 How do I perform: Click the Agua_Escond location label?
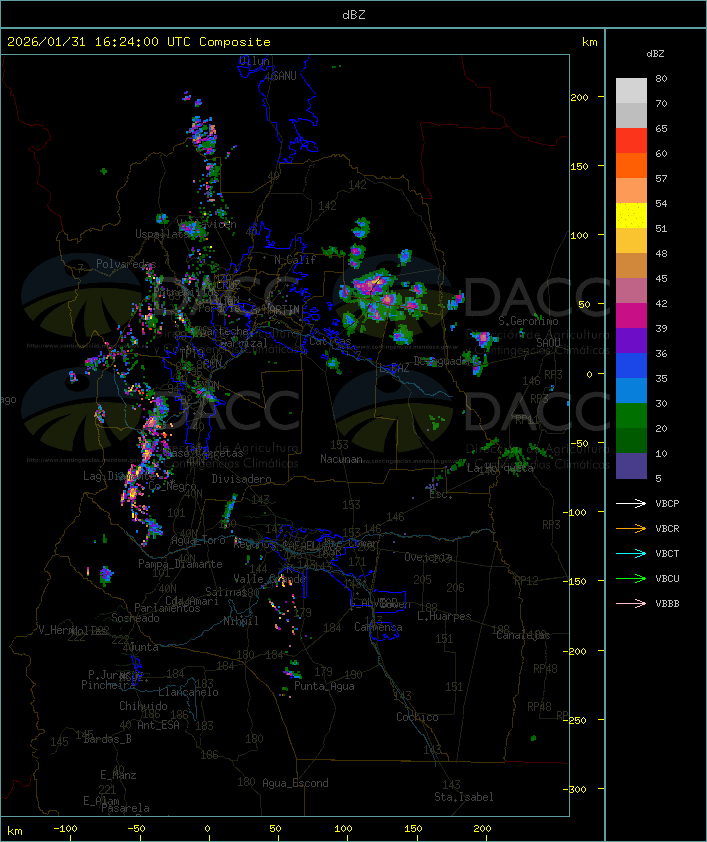(x=295, y=783)
